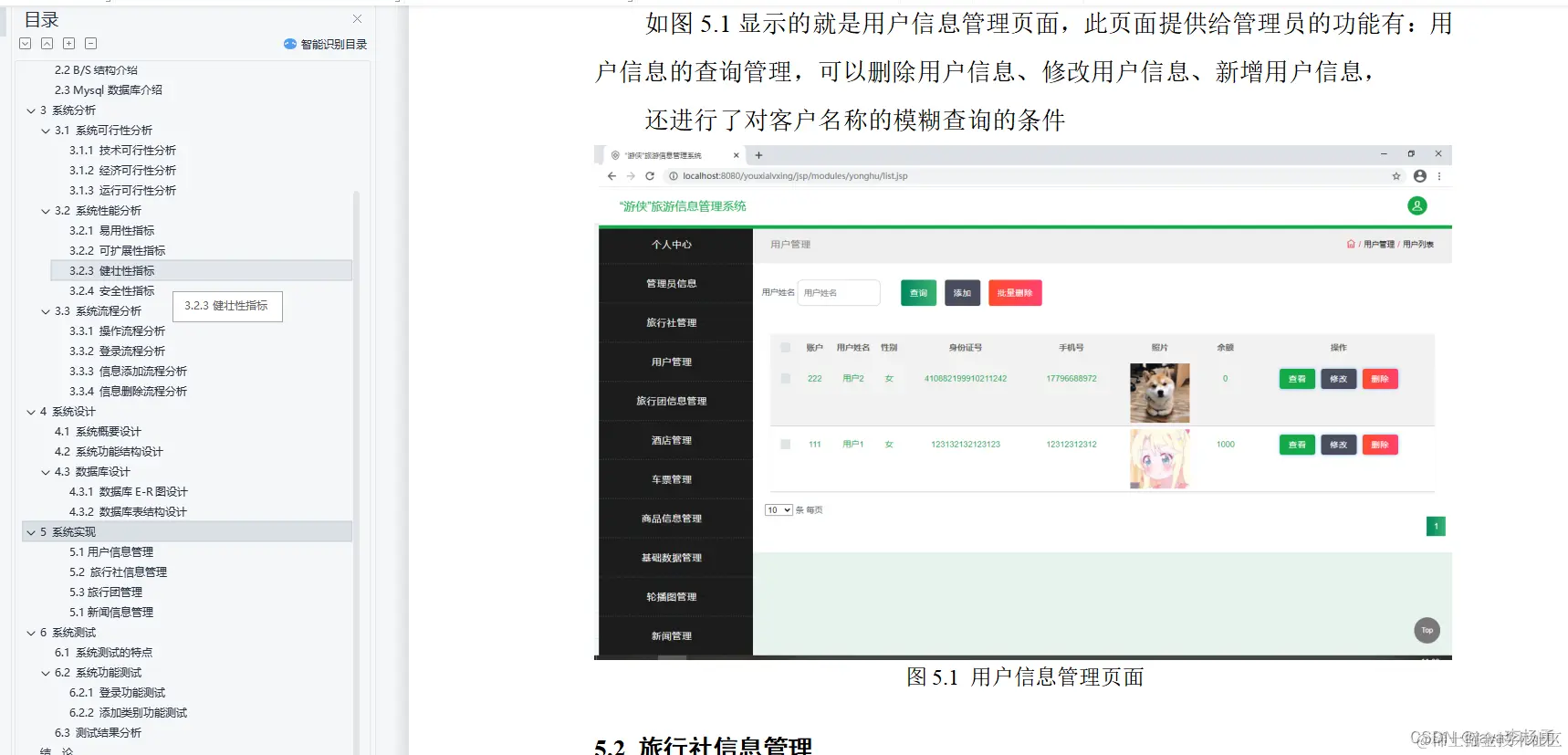Close the 游侠旅游信息管理系统 browser tab

click(736, 155)
